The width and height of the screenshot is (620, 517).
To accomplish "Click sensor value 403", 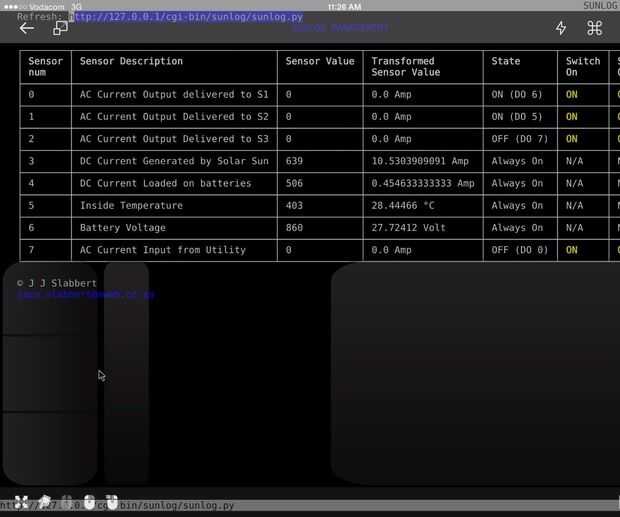I will click(x=294, y=206).
